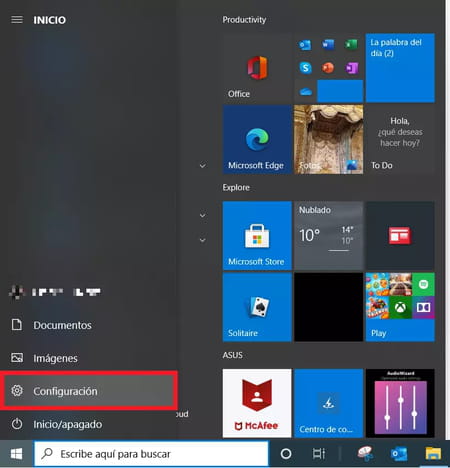Screen dimensions: 450x468
Task: Expand the chevron beside the Nublado tile
Action: [x=202, y=215]
